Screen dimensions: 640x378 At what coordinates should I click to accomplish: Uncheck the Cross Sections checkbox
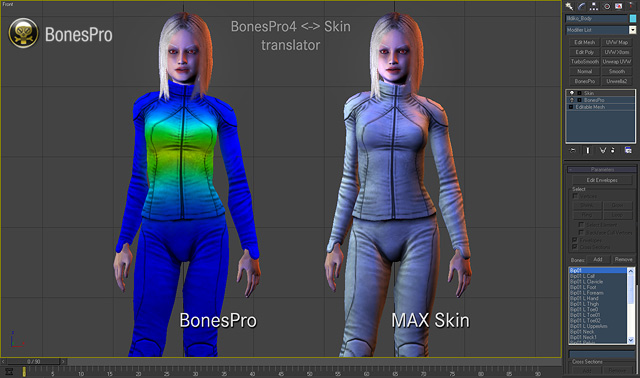click(575, 247)
